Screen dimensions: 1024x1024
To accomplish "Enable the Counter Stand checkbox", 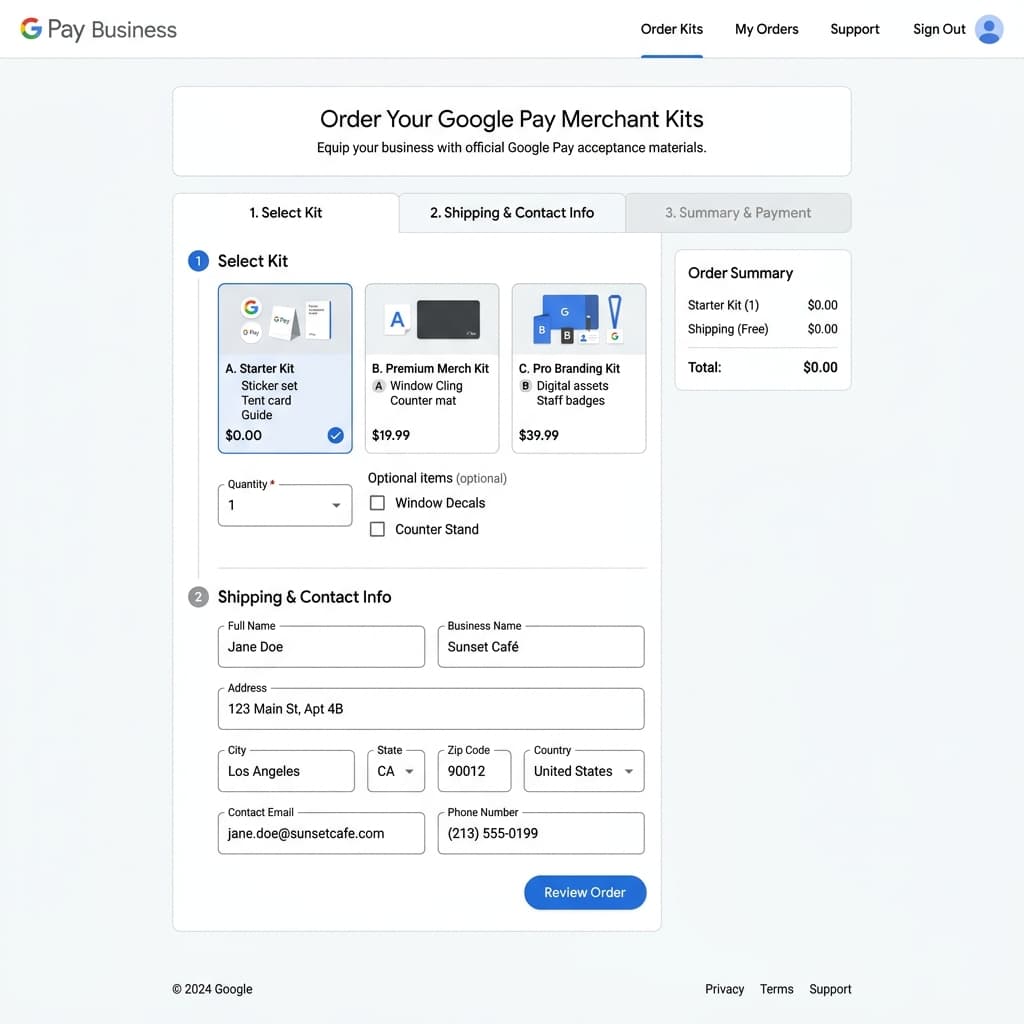I will 377,529.
